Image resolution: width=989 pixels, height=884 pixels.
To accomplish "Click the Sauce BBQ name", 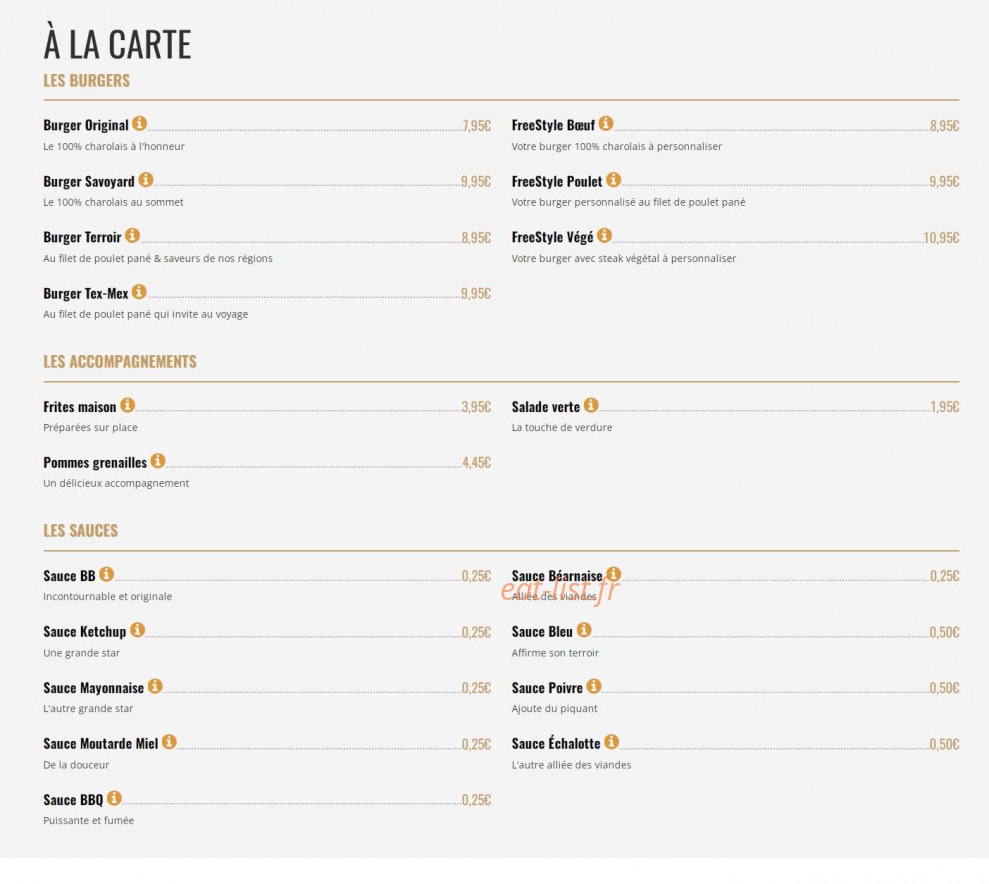I will click(x=73, y=800).
